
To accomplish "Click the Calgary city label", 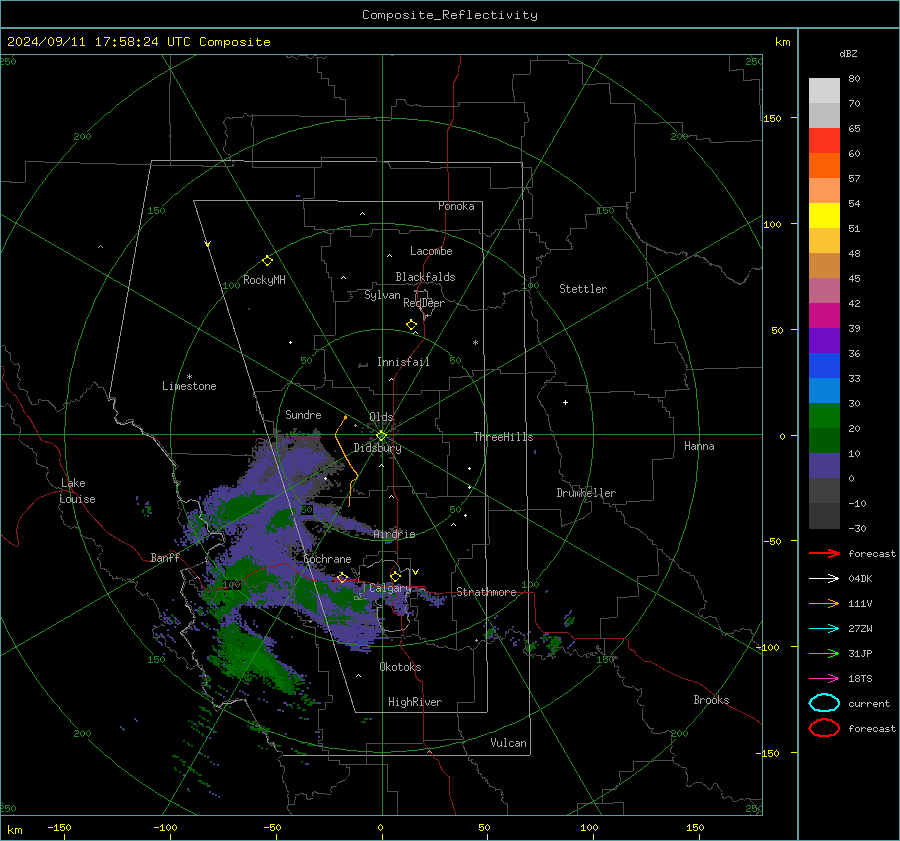I will [x=390, y=588].
